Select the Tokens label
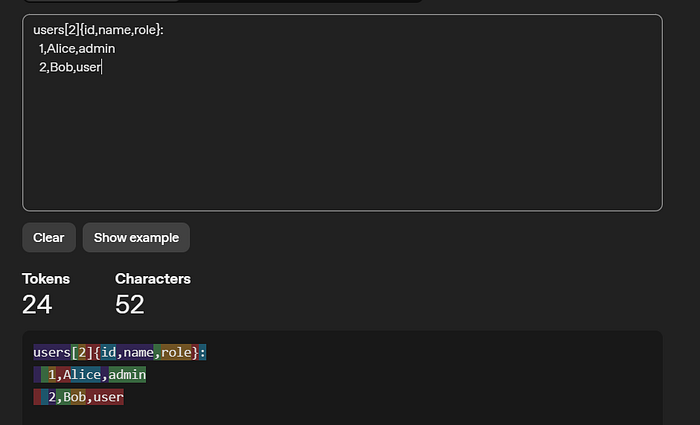 (46, 279)
